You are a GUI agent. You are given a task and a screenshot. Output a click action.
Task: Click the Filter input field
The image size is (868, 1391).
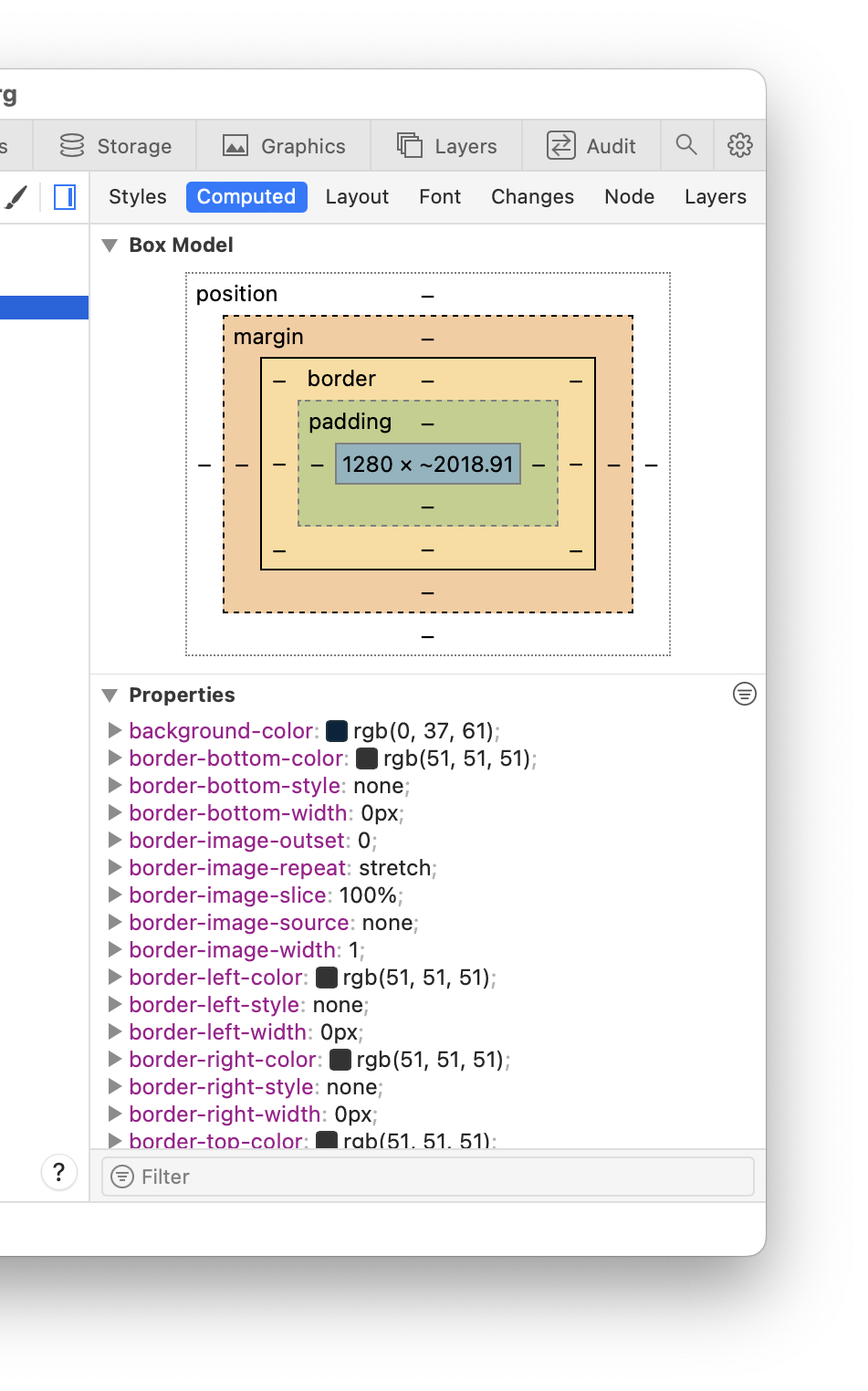(x=438, y=1177)
